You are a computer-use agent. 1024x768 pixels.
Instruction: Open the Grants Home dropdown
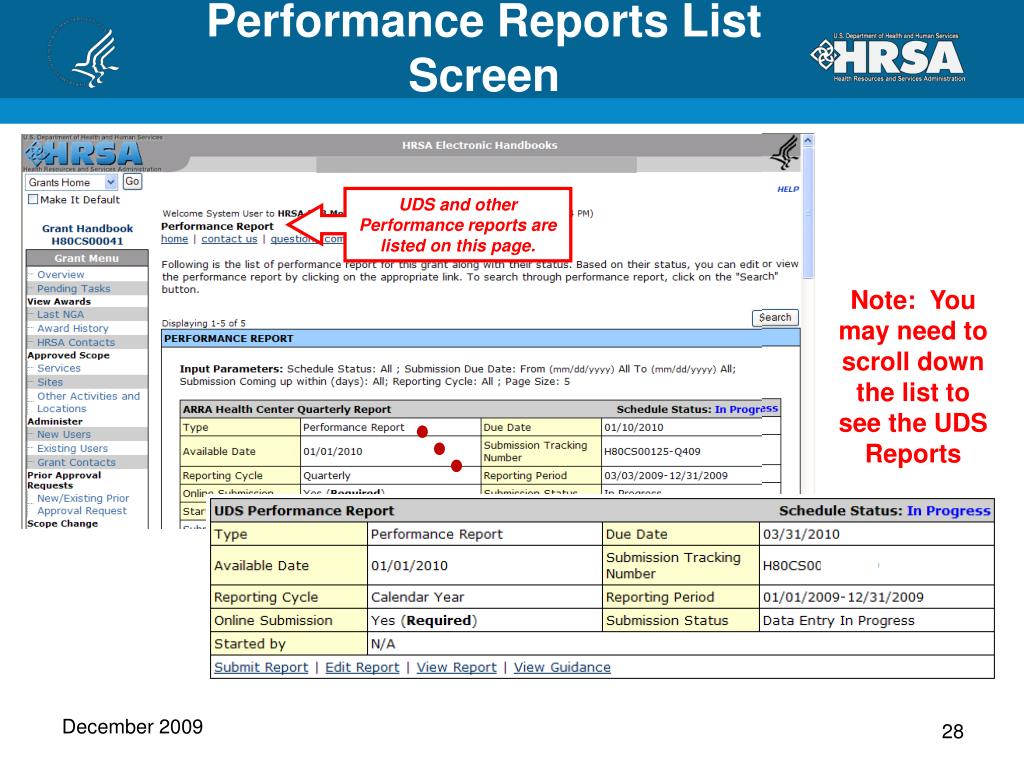coord(71,182)
